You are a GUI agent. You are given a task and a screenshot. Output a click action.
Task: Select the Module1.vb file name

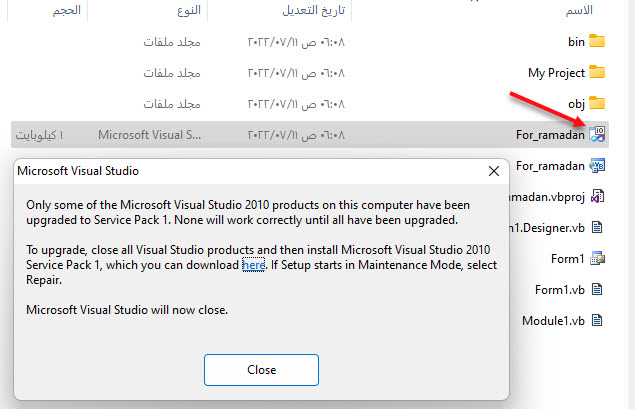pos(552,321)
